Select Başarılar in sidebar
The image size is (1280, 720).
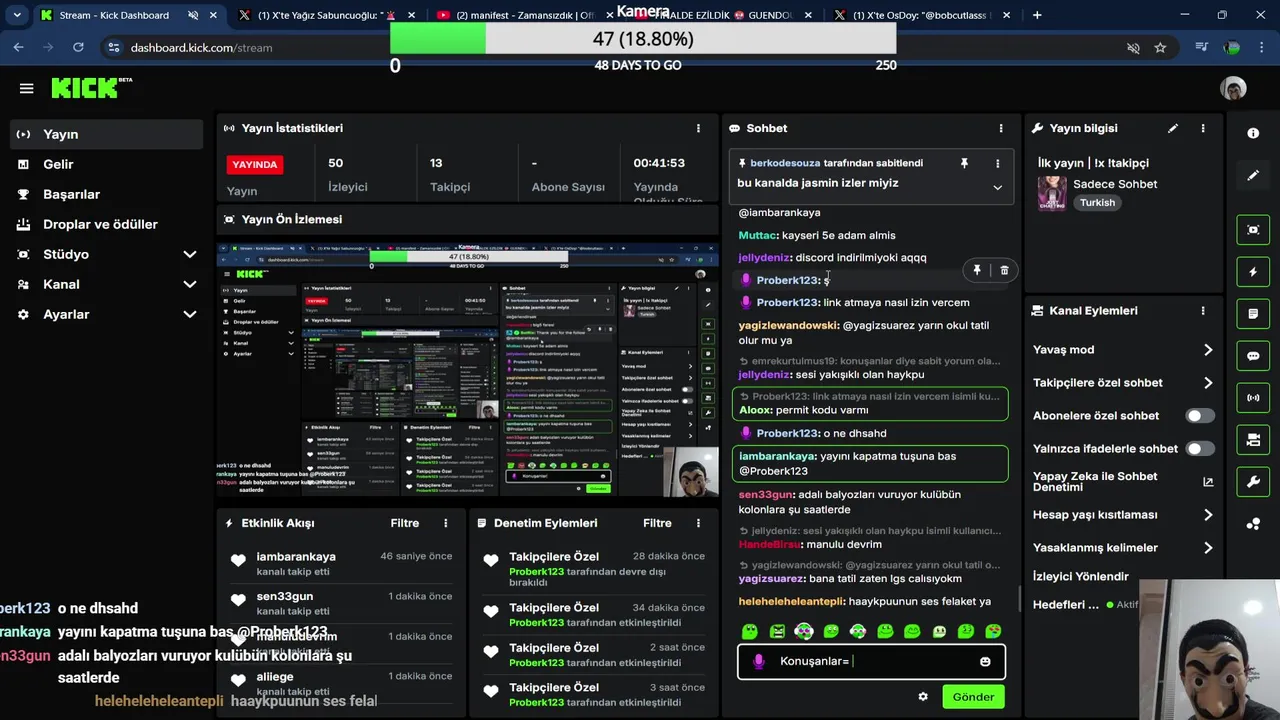point(106,194)
